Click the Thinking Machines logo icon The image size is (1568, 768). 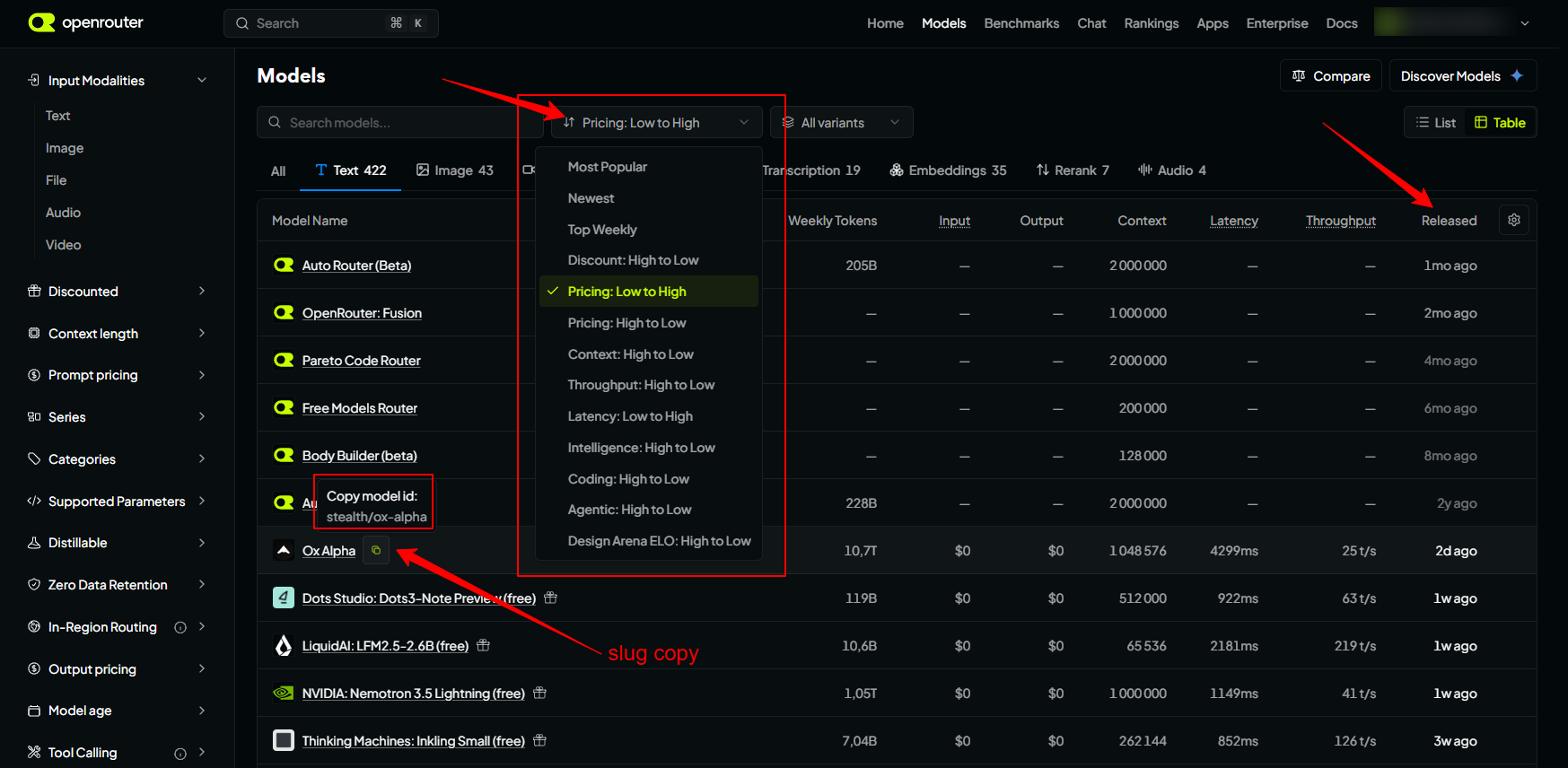click(284, 740)
